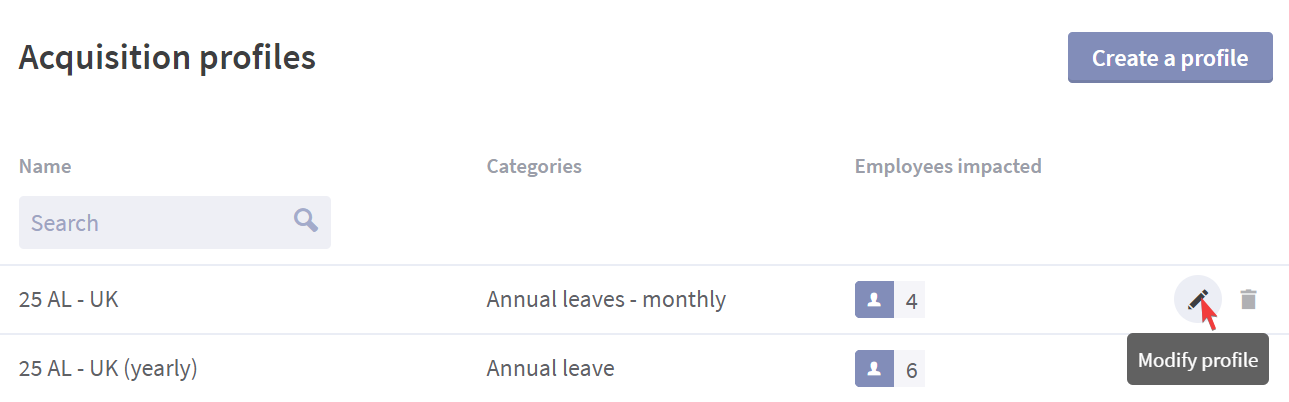Viewport: 1289px width, 402px height.
Task: Open the 25 AL - UK profile row
Action: (644, 299)
